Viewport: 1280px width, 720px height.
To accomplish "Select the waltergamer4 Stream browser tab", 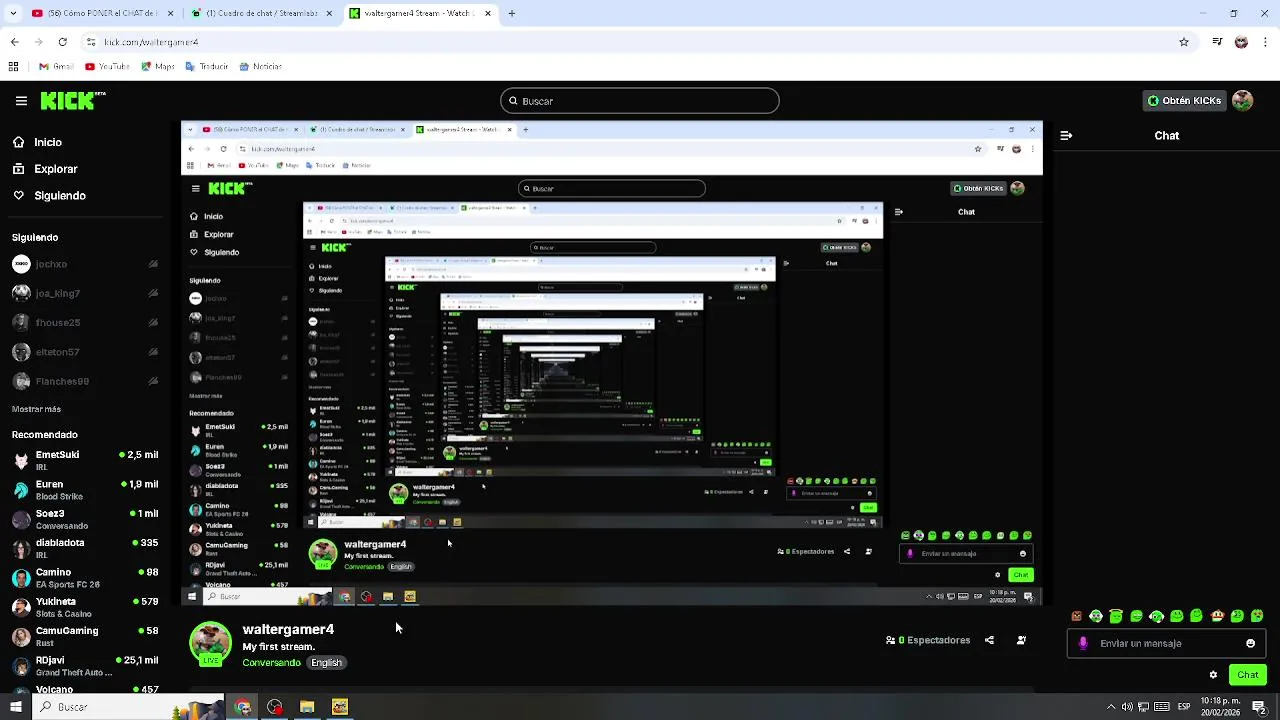I will coord(421,13).
